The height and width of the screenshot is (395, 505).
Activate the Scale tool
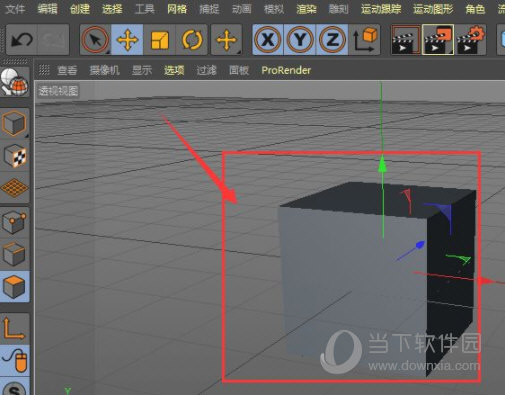pos(160,40)
